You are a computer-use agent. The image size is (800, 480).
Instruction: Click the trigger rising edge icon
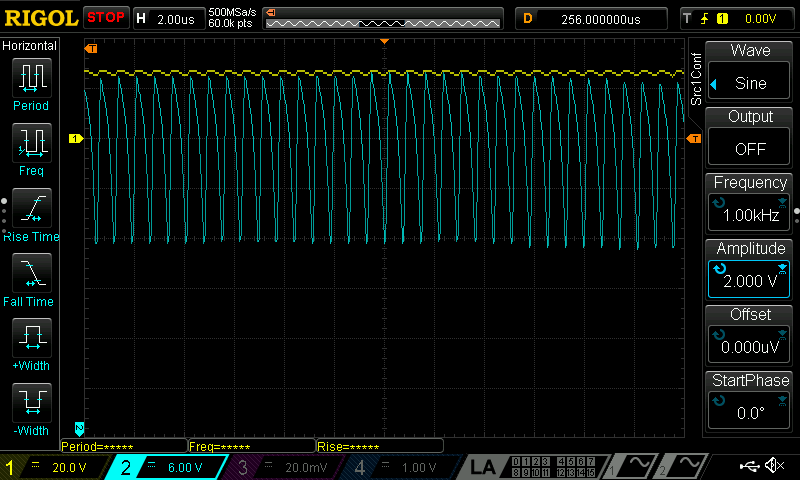pos(705,19)
